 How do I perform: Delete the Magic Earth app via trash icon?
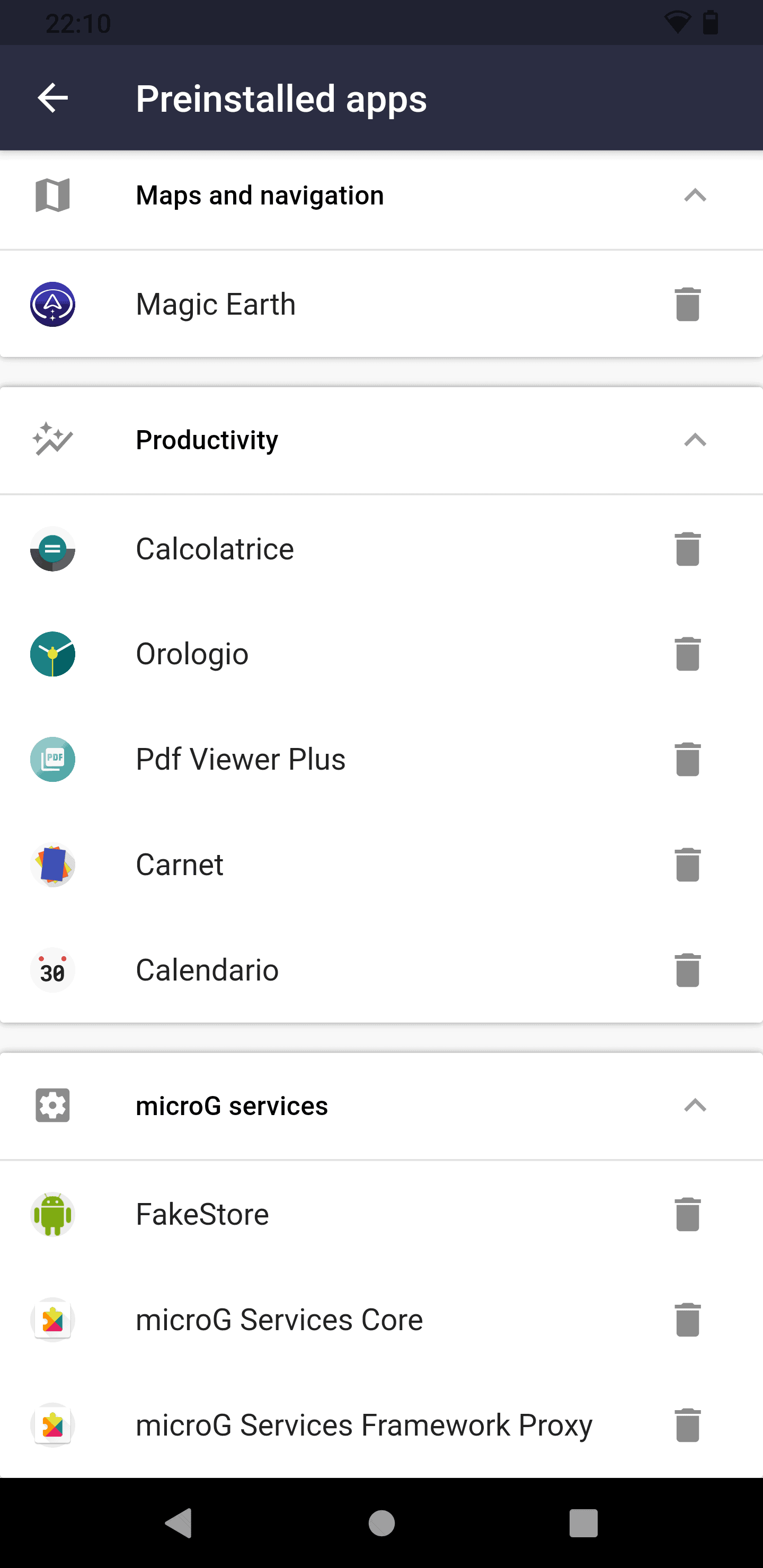[x=687, y=304]
